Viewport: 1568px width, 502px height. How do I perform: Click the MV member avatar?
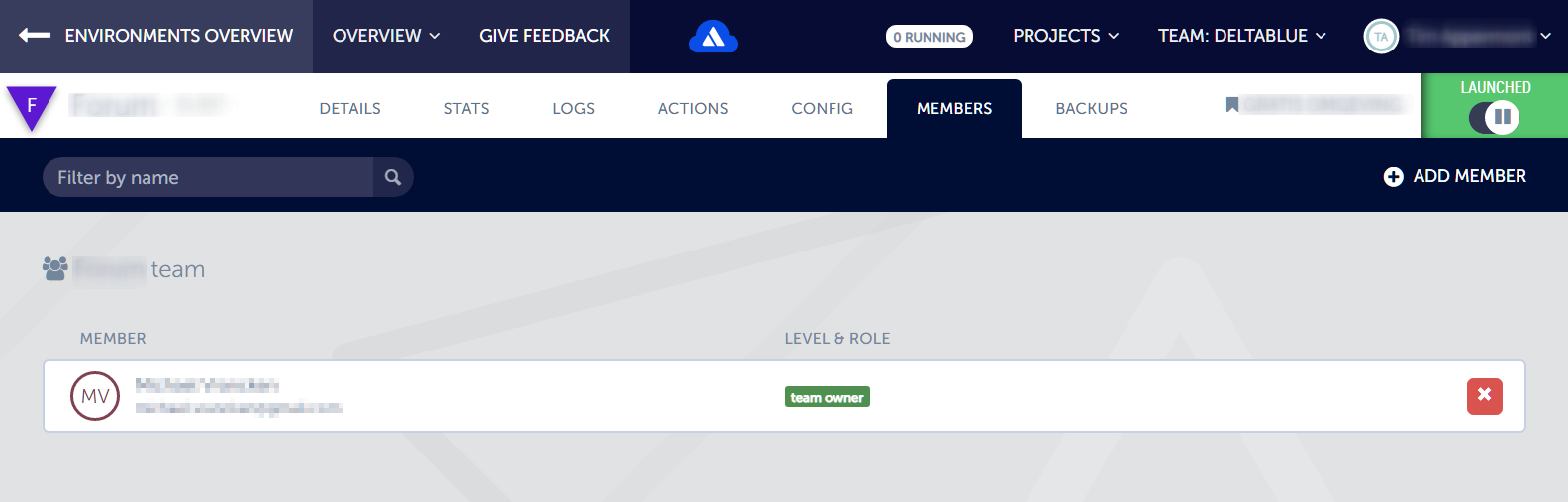pyautogui.click(x=95, y=396)
